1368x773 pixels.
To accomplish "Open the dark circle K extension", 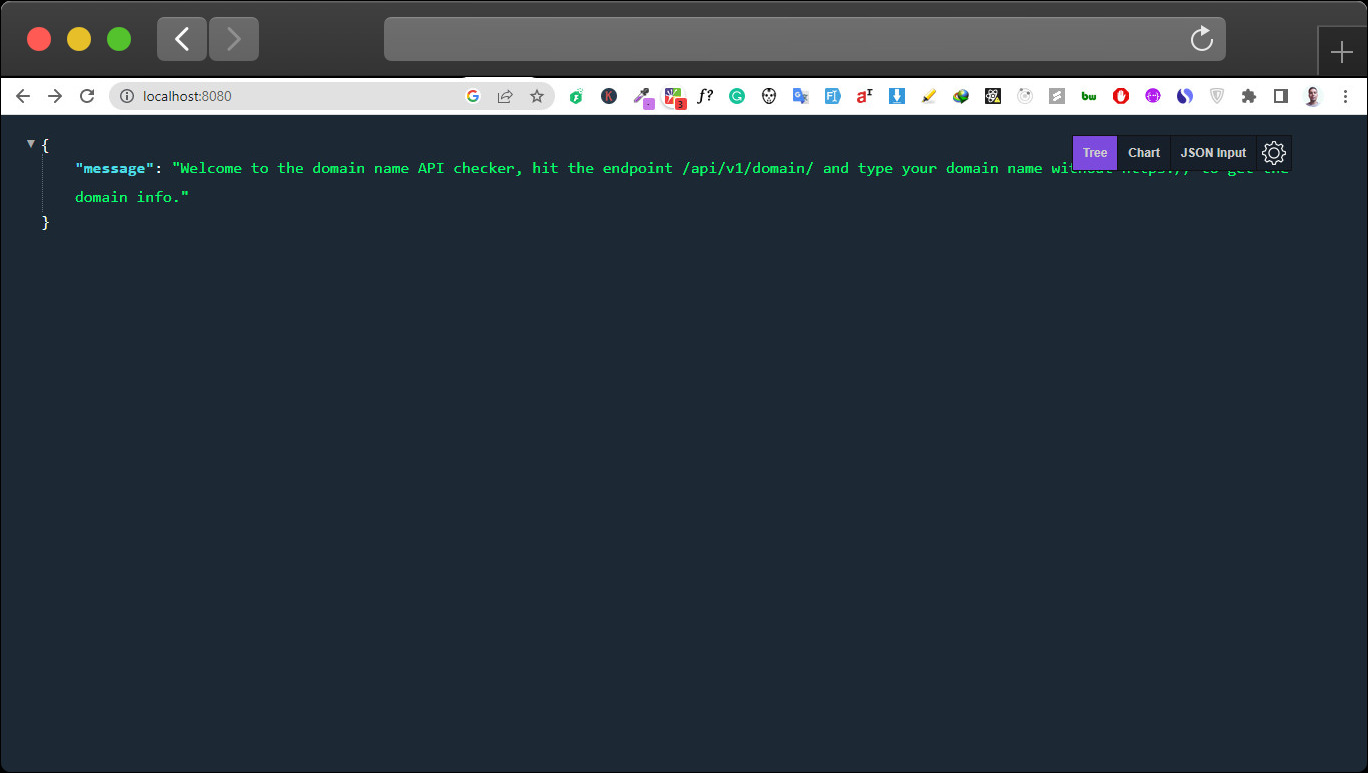I will tap(609, 96).
